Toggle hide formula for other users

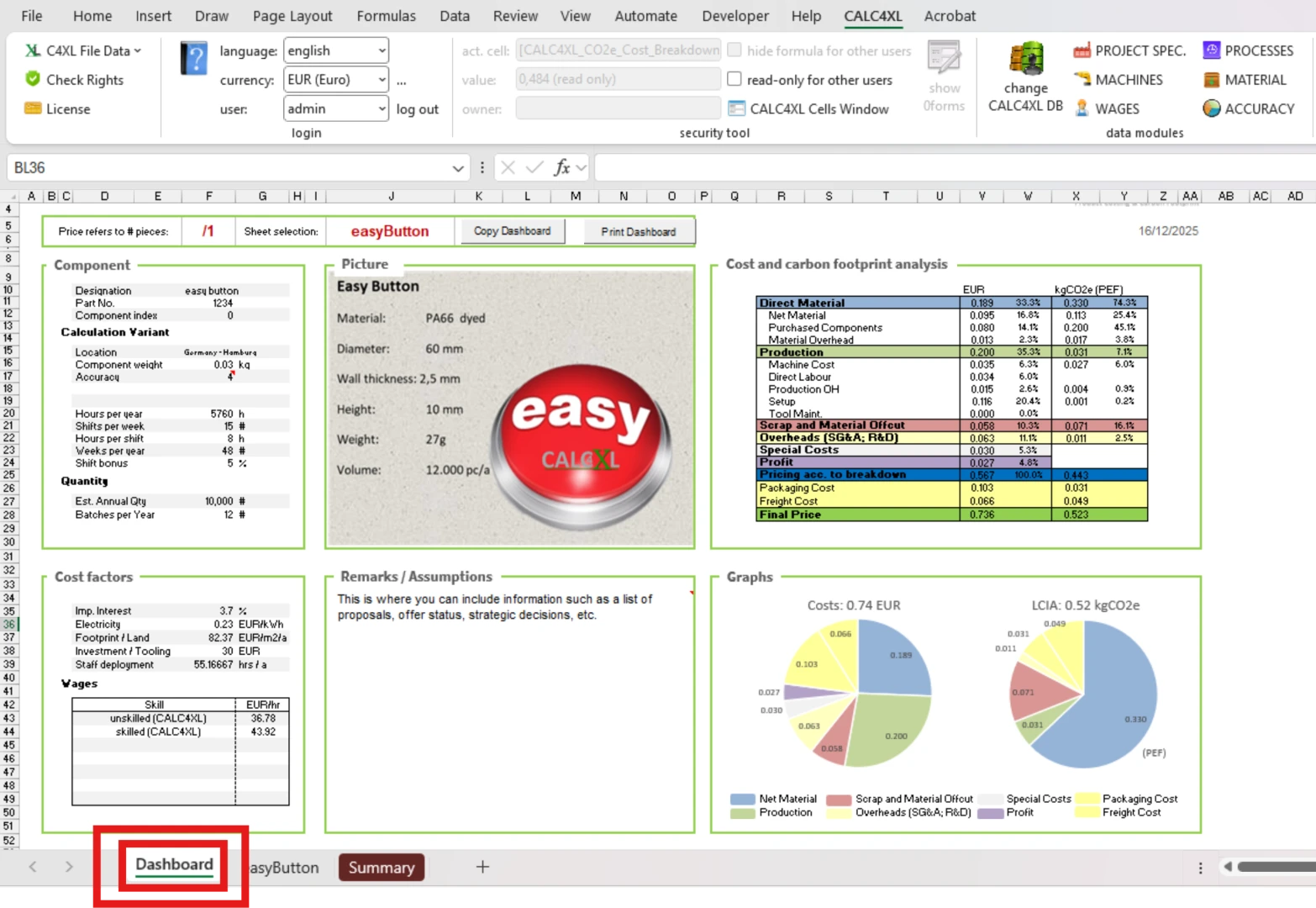[x=734, y=50]
